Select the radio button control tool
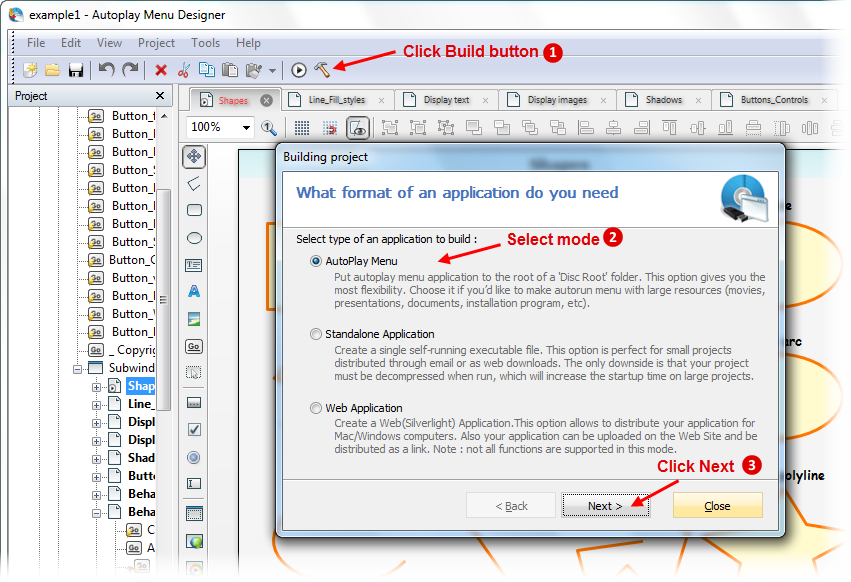 click(194, 457)
